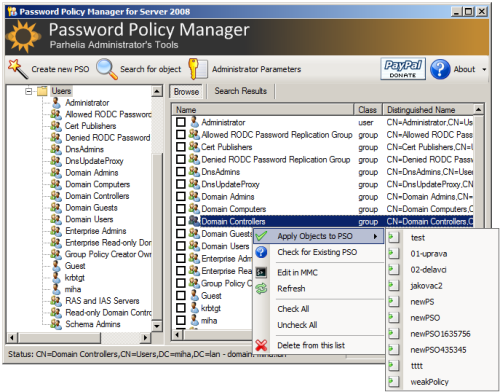The image size is (500, 392).
Task: Click the Edit in MMC console icon
Action: (x=261, y=272)
